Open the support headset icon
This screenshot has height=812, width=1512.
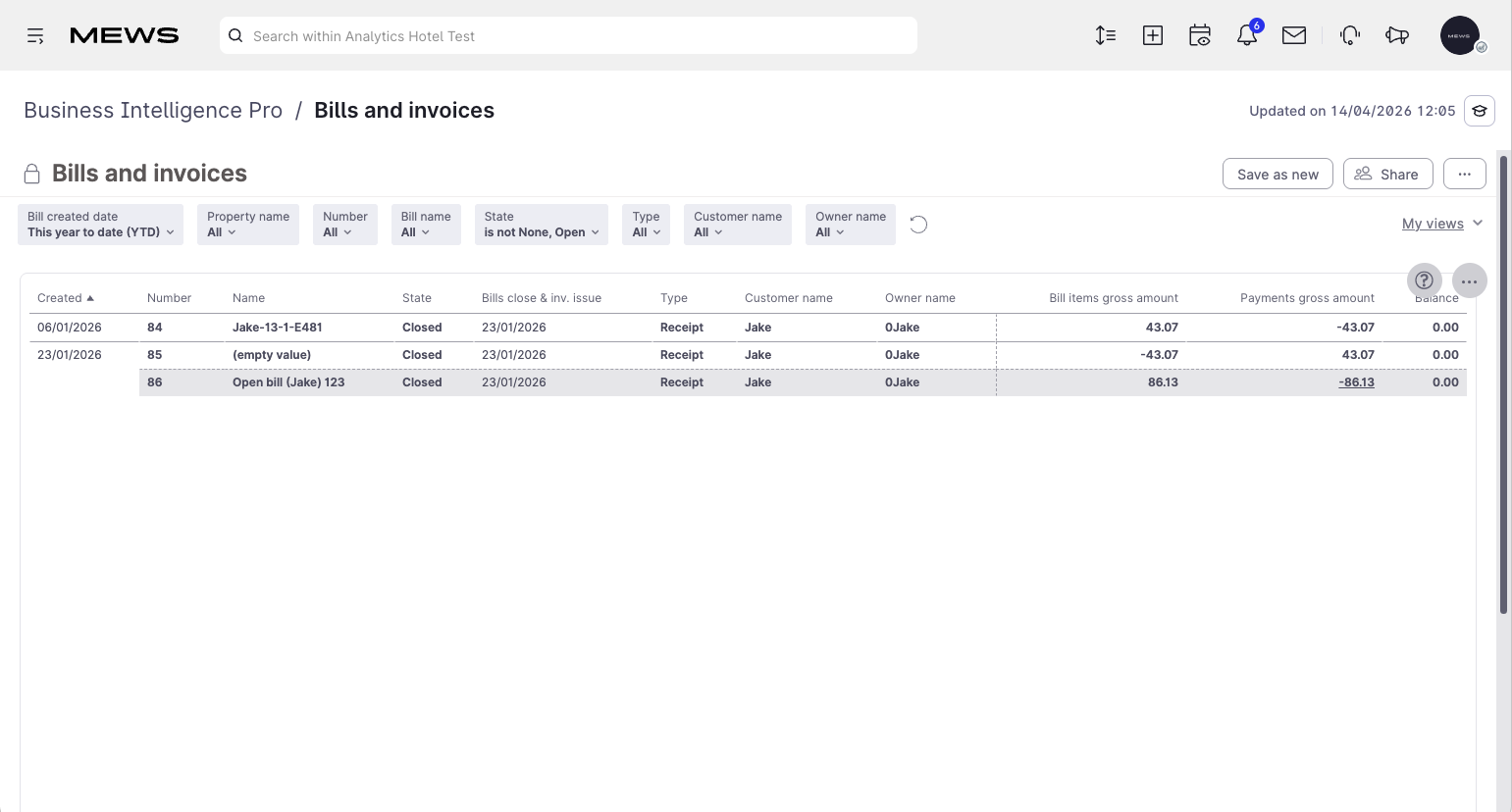1350,36
